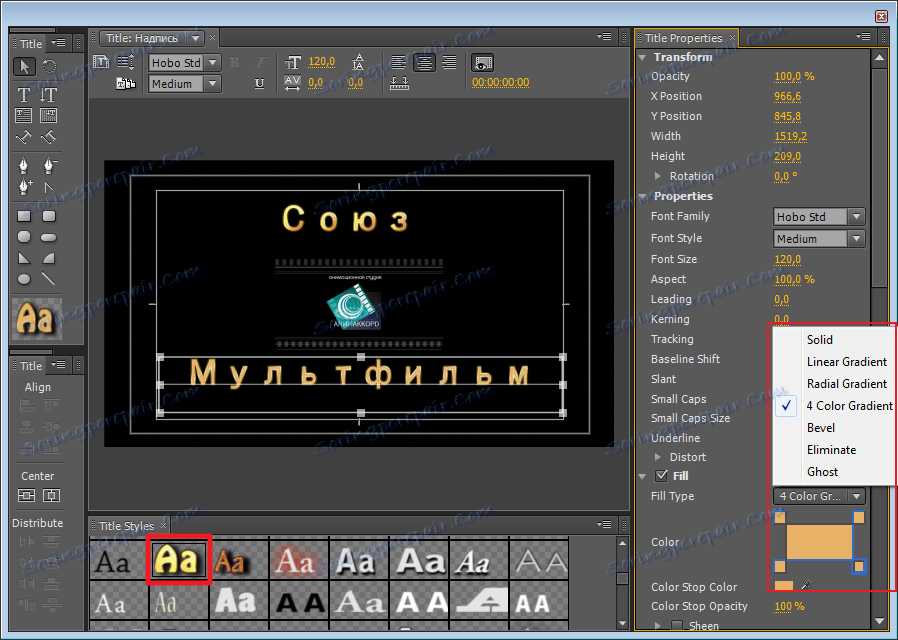Enable the Sheen checkbox

pos(676,626)
